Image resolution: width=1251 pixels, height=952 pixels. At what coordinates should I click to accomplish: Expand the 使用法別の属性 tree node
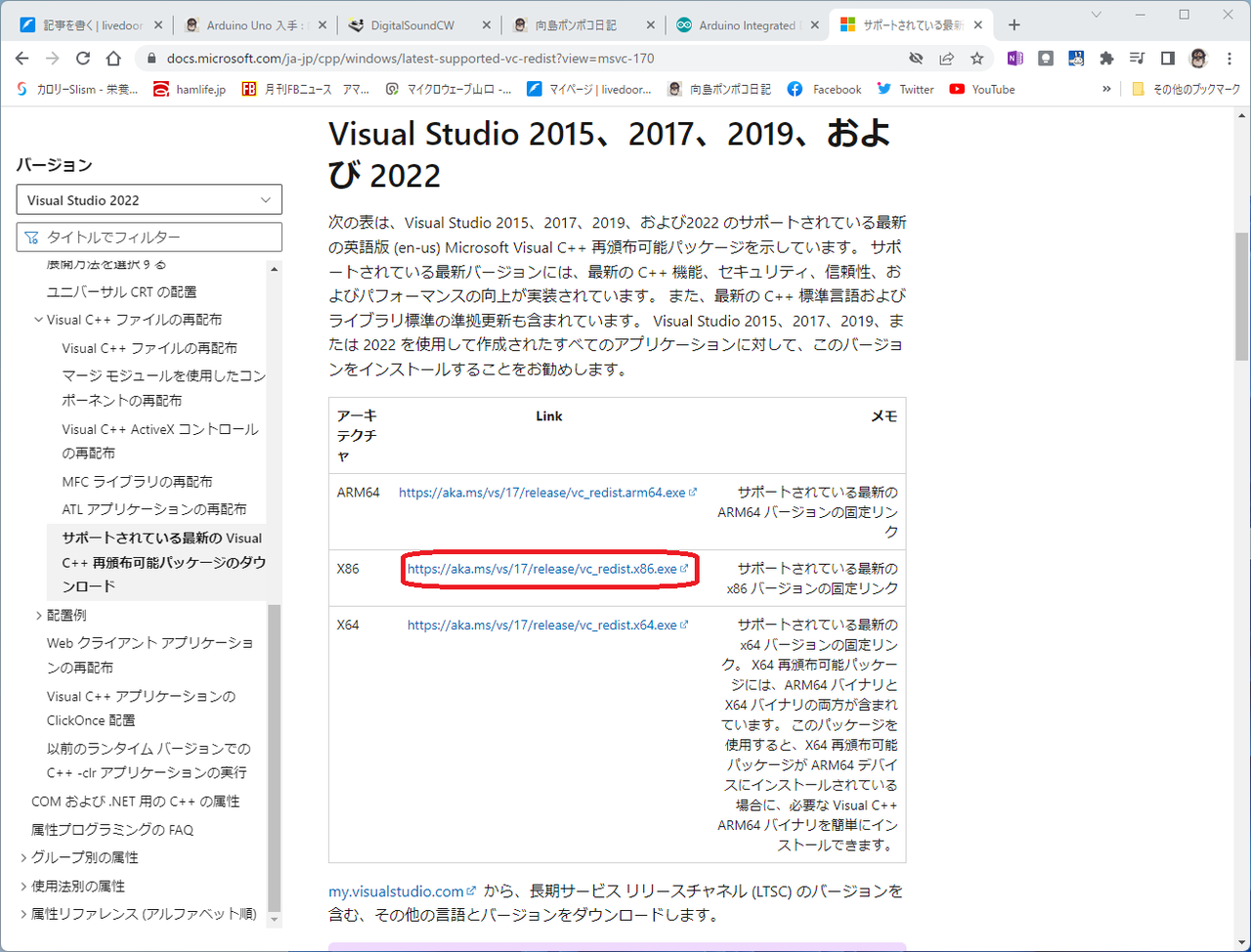pos(23,886)
